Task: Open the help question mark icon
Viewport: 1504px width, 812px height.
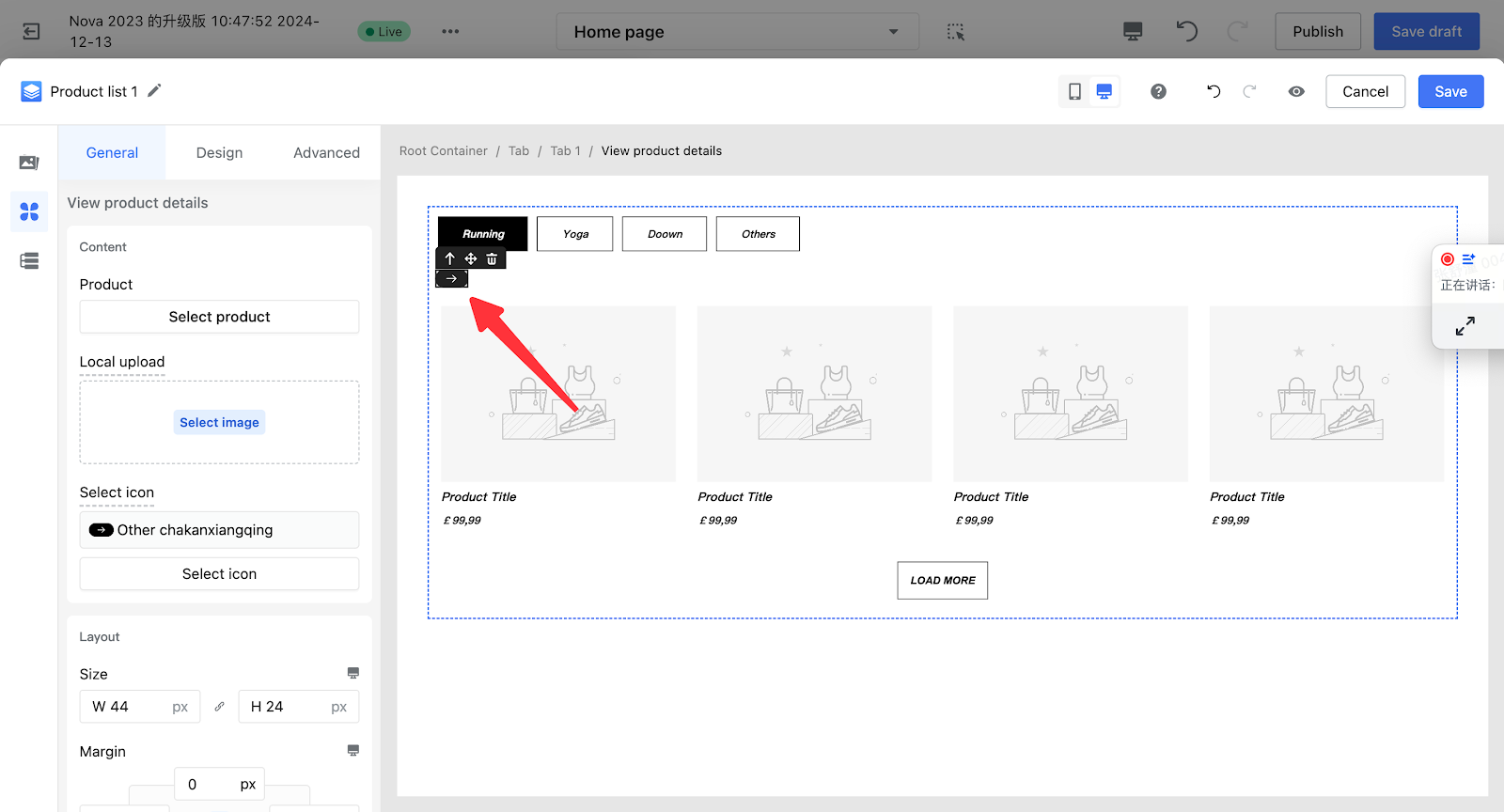Action: tap(1158, 91)
